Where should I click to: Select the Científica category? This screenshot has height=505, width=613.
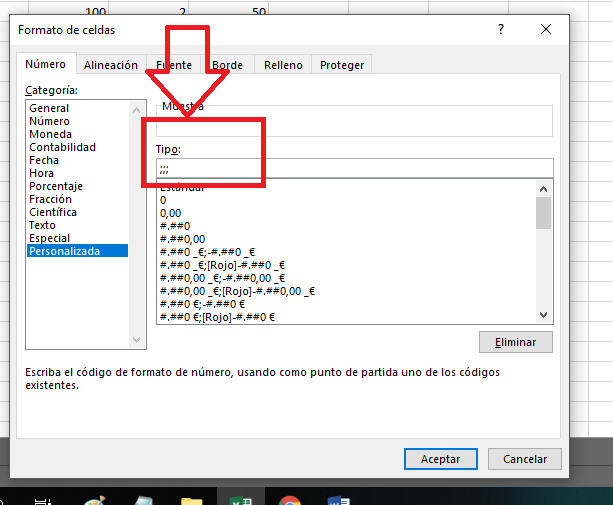[77, 212]
